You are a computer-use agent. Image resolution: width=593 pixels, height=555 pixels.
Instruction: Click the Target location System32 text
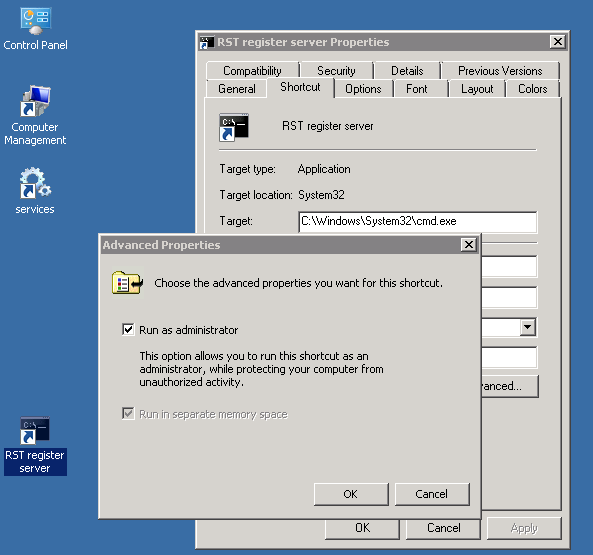[x=321, y=195]
